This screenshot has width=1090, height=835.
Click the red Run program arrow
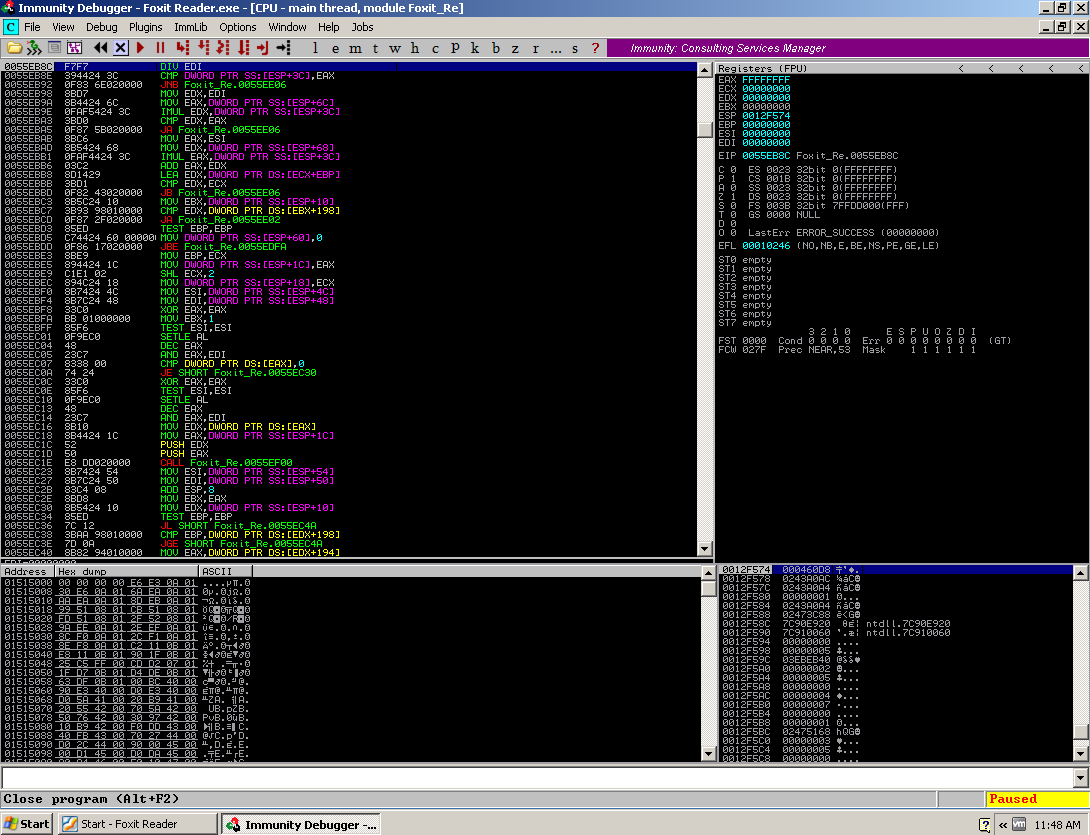click(x=140, y=48)
